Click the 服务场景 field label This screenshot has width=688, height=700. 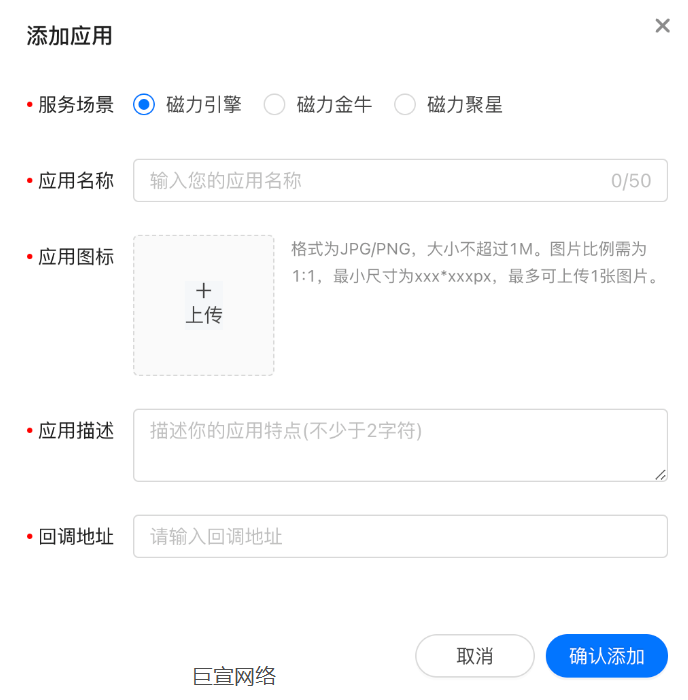click(x=76, y=105)
